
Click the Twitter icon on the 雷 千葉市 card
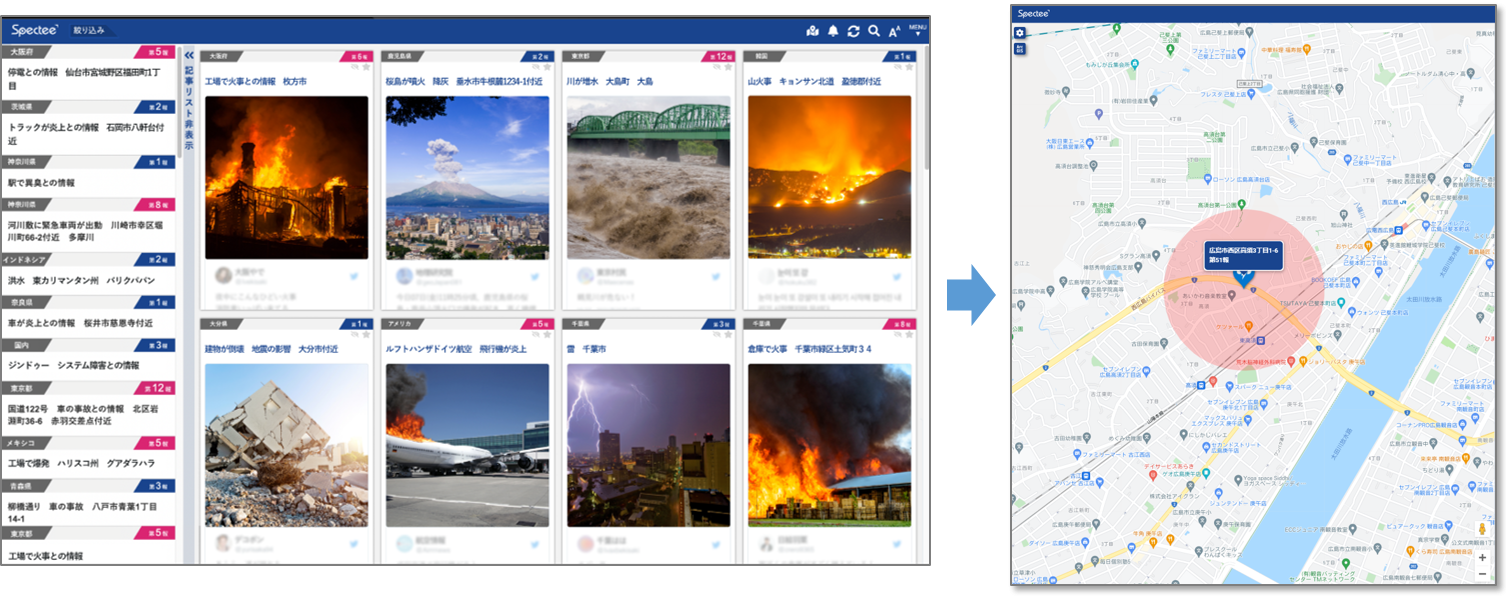715,544
